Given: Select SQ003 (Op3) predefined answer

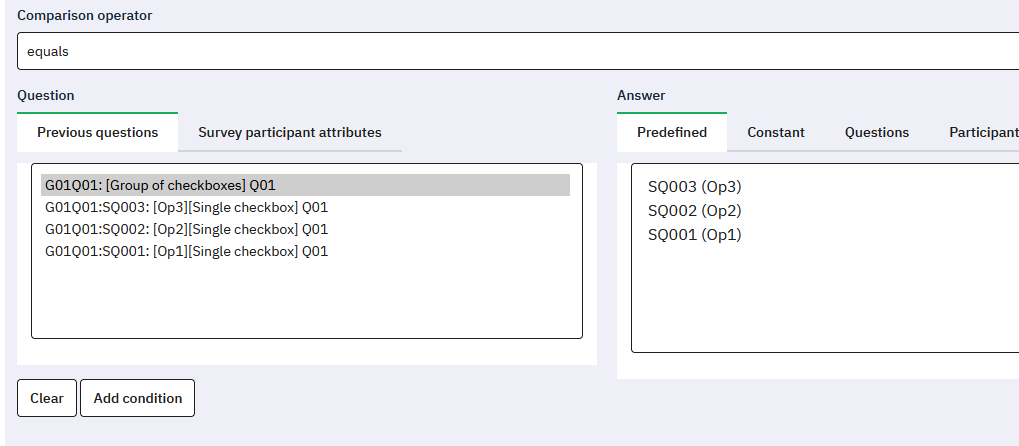Looking at the screenshot, I should [694, 187].
